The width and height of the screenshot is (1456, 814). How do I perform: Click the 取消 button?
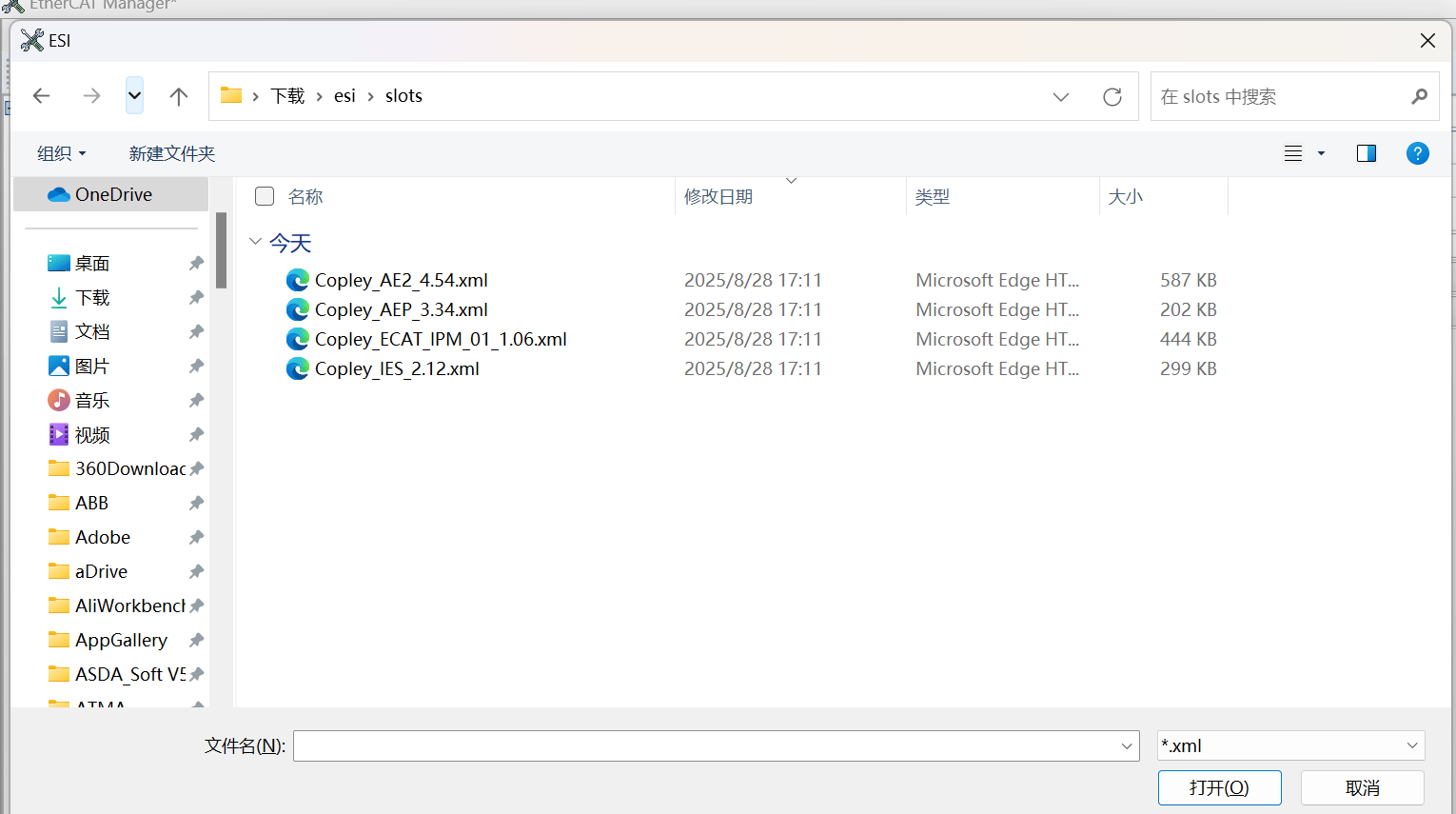1362,788
